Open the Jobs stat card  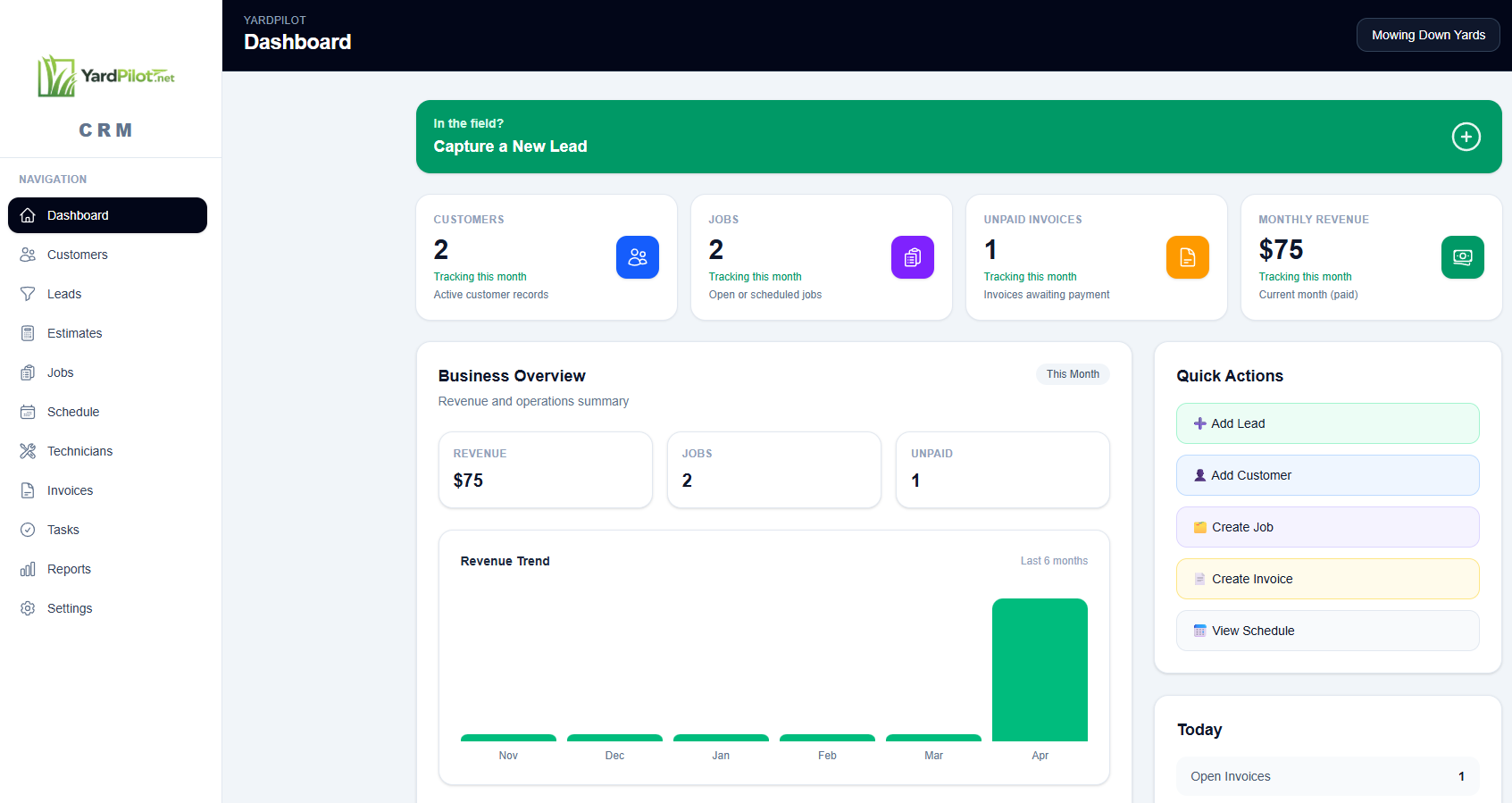(x=822, y=257)
